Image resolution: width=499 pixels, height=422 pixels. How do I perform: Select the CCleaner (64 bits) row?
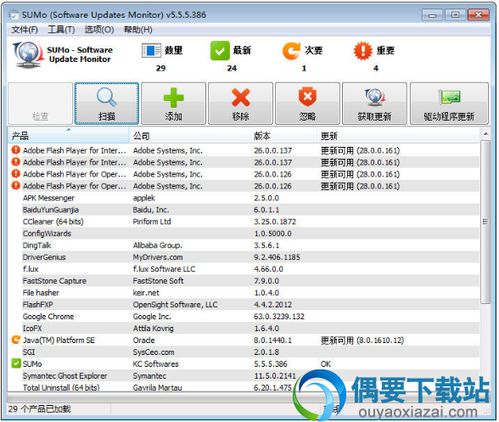pos(244,222)
